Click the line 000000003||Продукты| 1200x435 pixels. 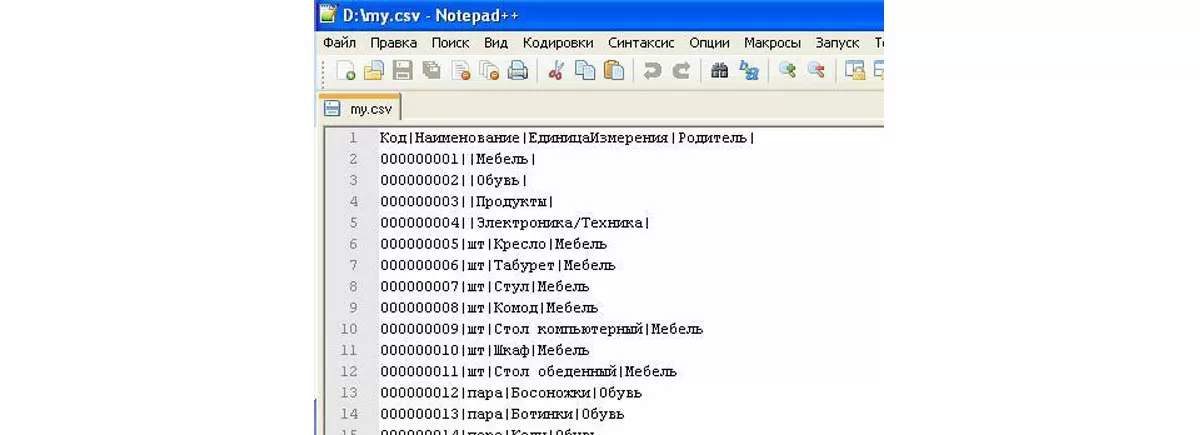[467, 202]
